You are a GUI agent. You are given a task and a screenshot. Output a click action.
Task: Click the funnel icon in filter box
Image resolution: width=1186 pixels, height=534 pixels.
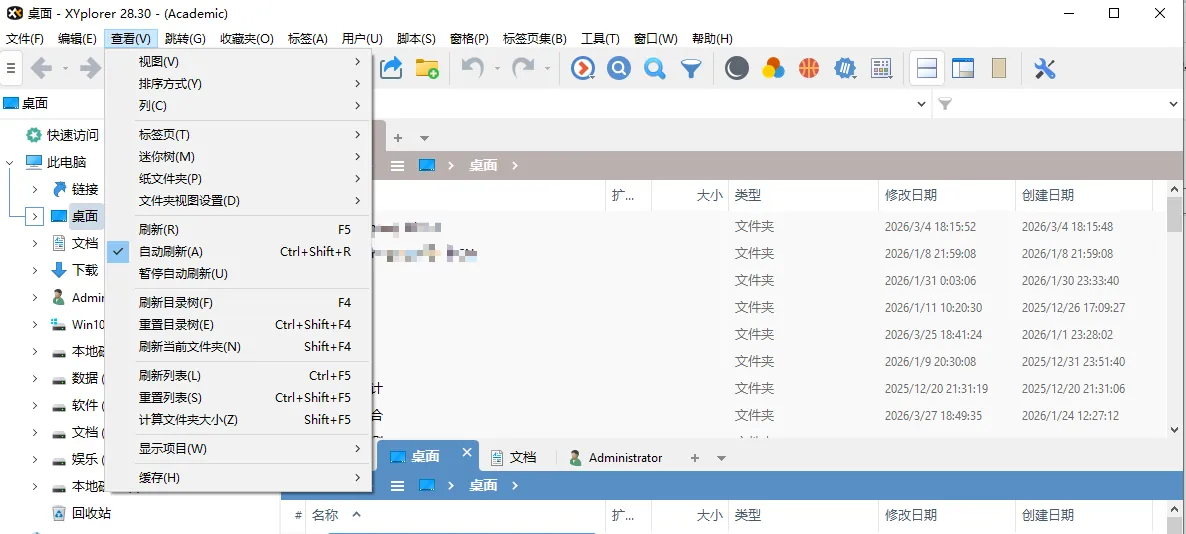(945, 104)
